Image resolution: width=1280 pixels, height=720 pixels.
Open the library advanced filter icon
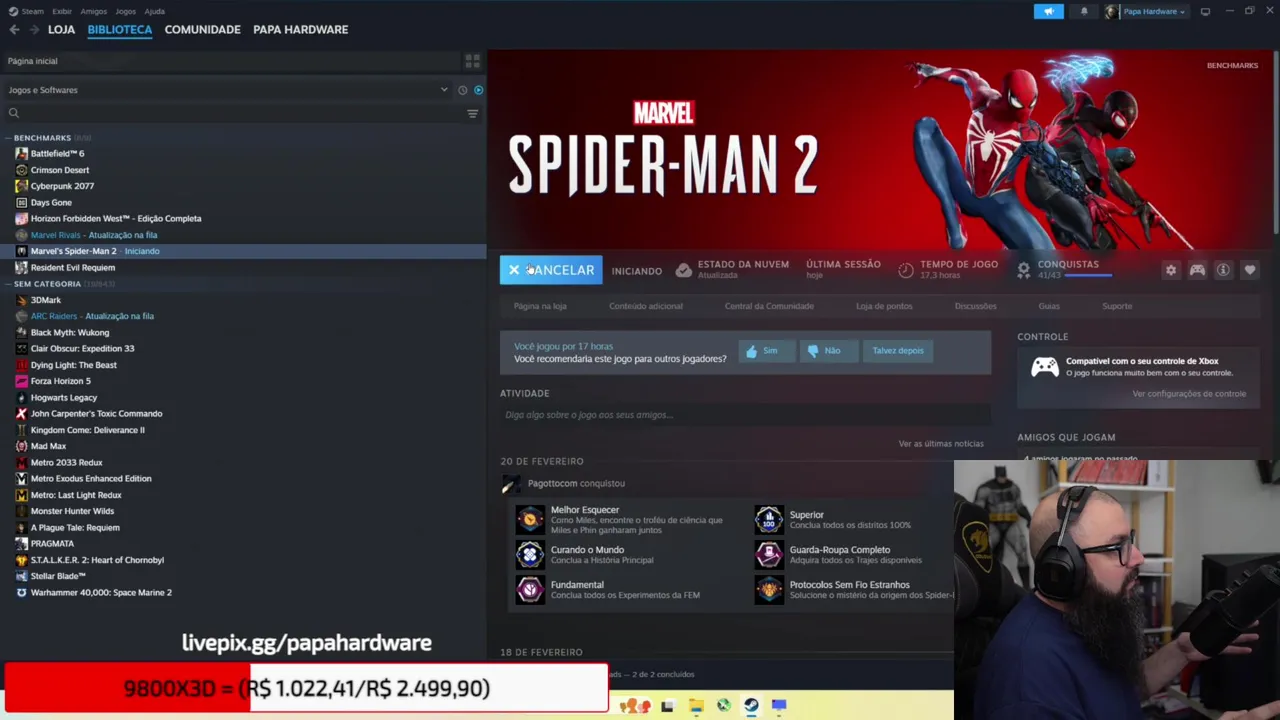tap(472, 113)
